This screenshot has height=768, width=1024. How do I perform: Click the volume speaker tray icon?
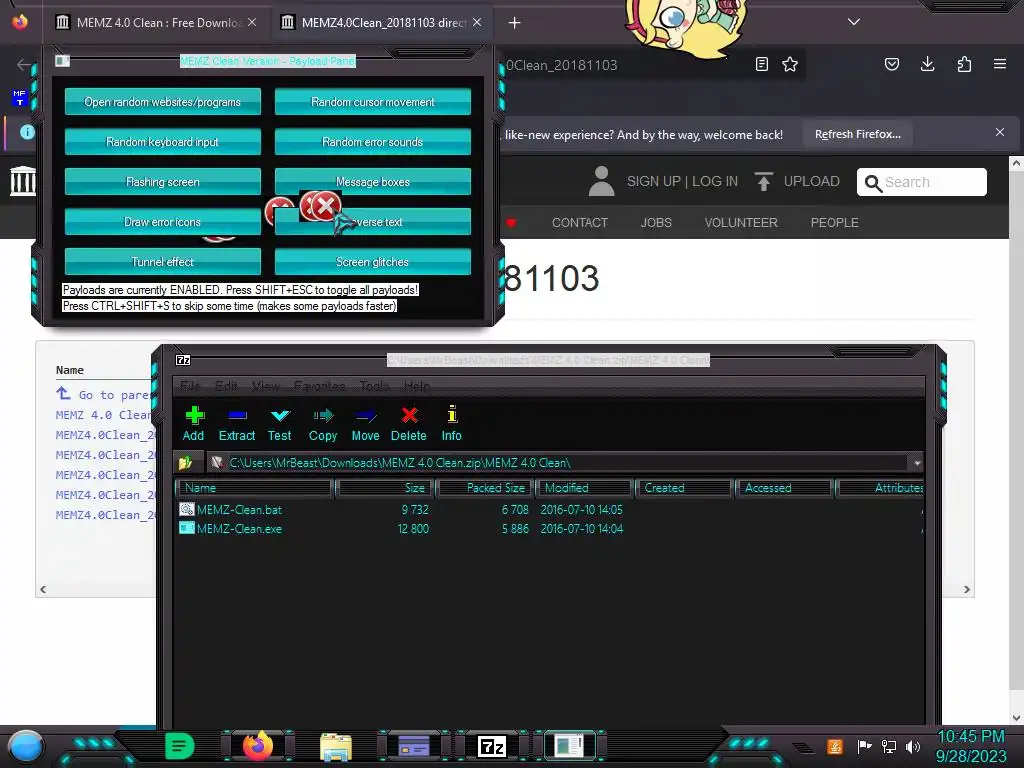913,746
